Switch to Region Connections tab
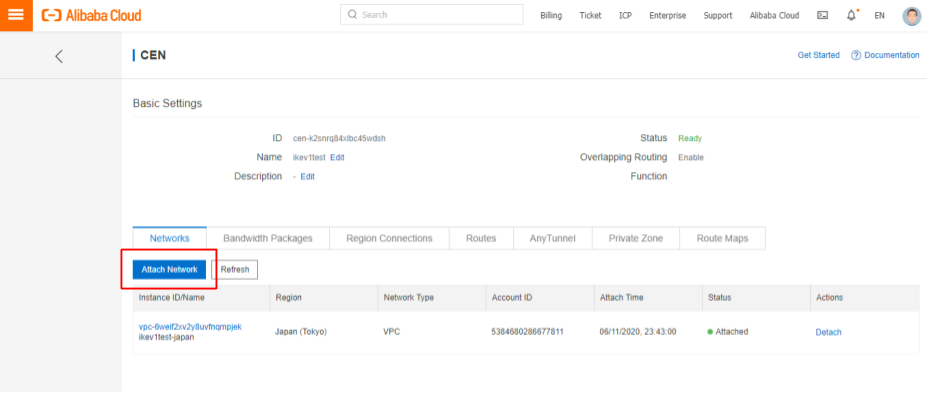This screenshot has width=933, height=400. tap(389, 238)
